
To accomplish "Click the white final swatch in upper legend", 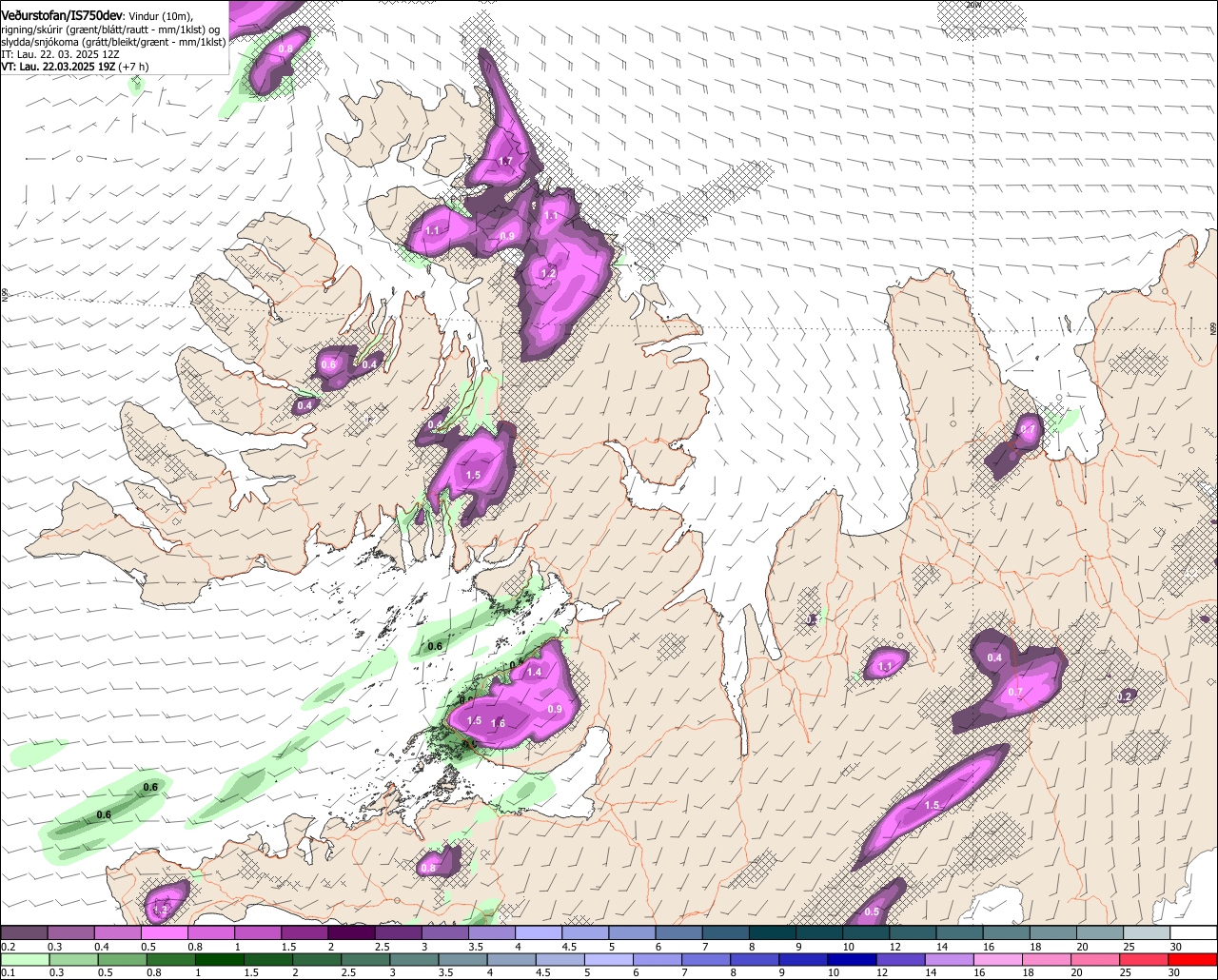I will coord(1193,932).
